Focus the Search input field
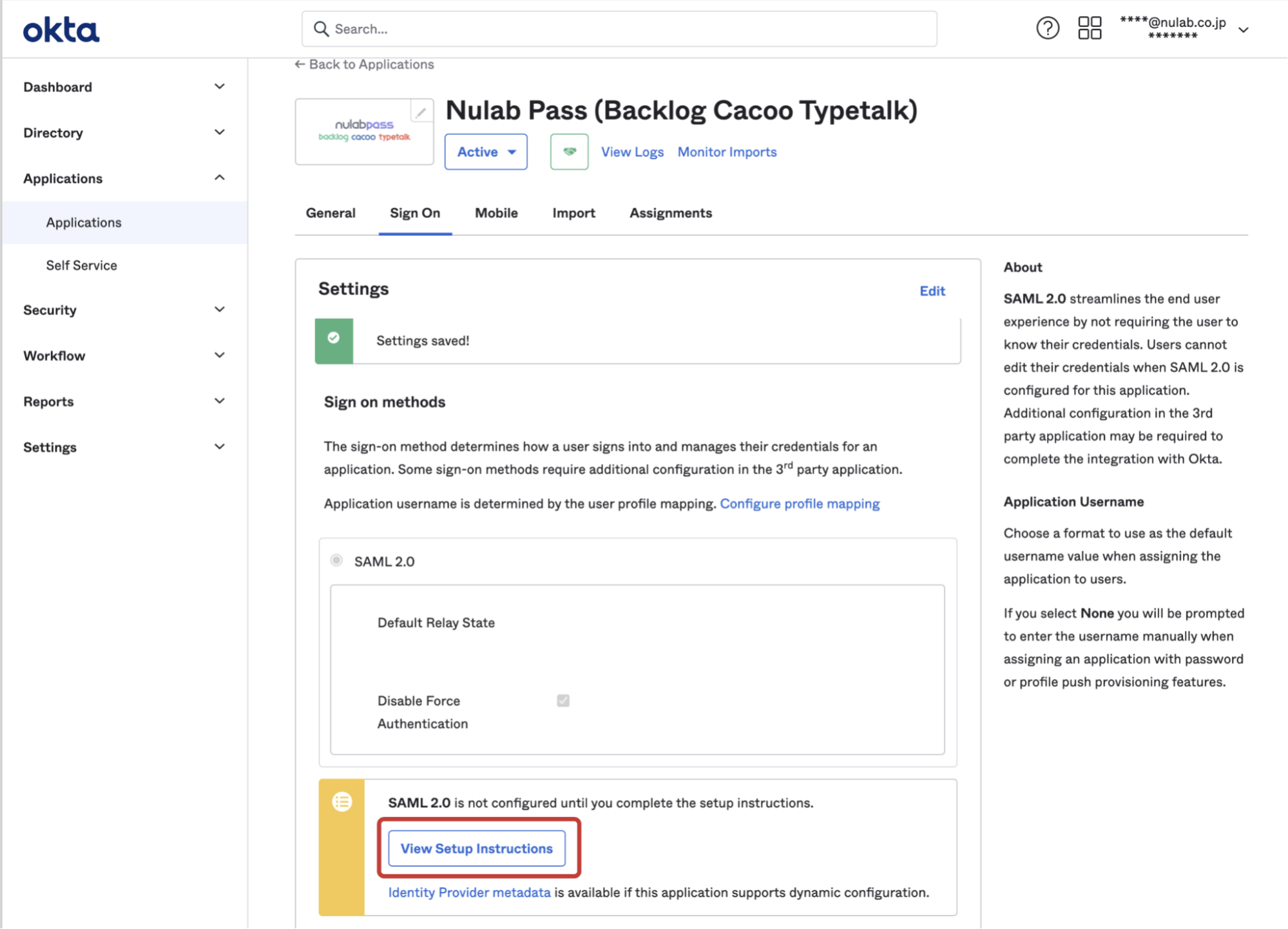Screen dimensions: 1288x929 click(619, 29)
